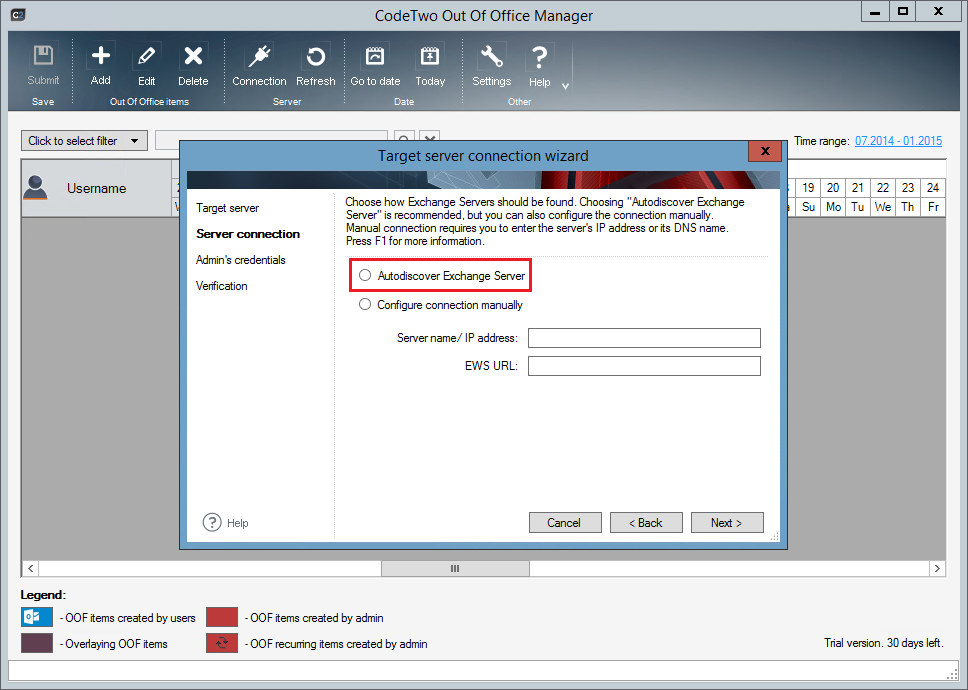The image size is (968, 690).
Task: Click the Cancel button in the wizard
Action: tap(565, 523)
